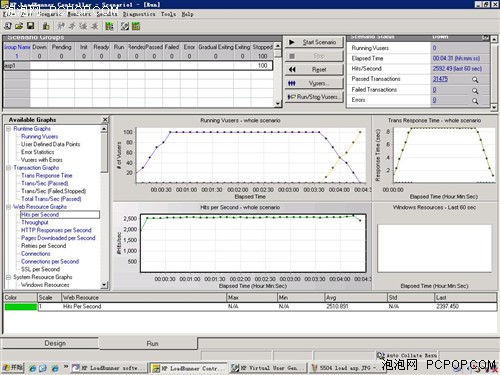Click the Analyze Results toolbar icon
Image resolution: width=500 pixels, height=375 pixels.
[x=136, y=26]
